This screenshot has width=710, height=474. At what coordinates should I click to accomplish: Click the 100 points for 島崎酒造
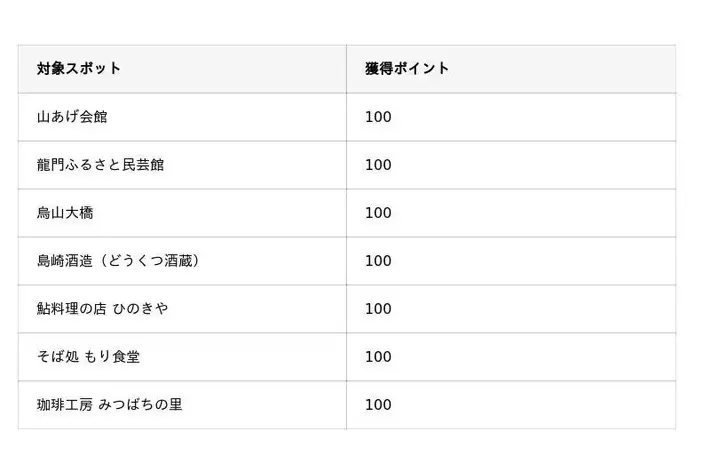(378, 261)
